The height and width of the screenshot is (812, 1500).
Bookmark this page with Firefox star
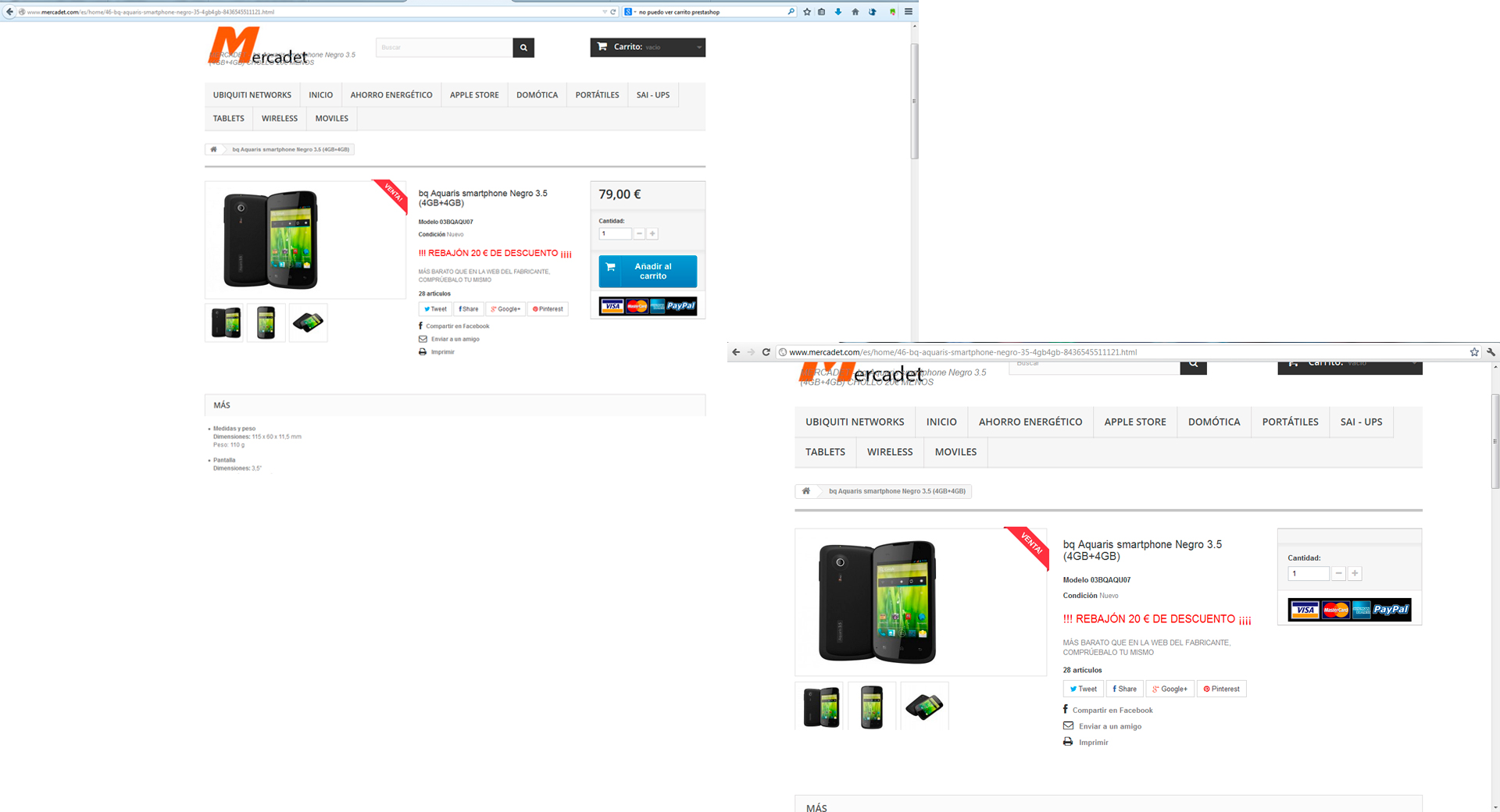807,12
